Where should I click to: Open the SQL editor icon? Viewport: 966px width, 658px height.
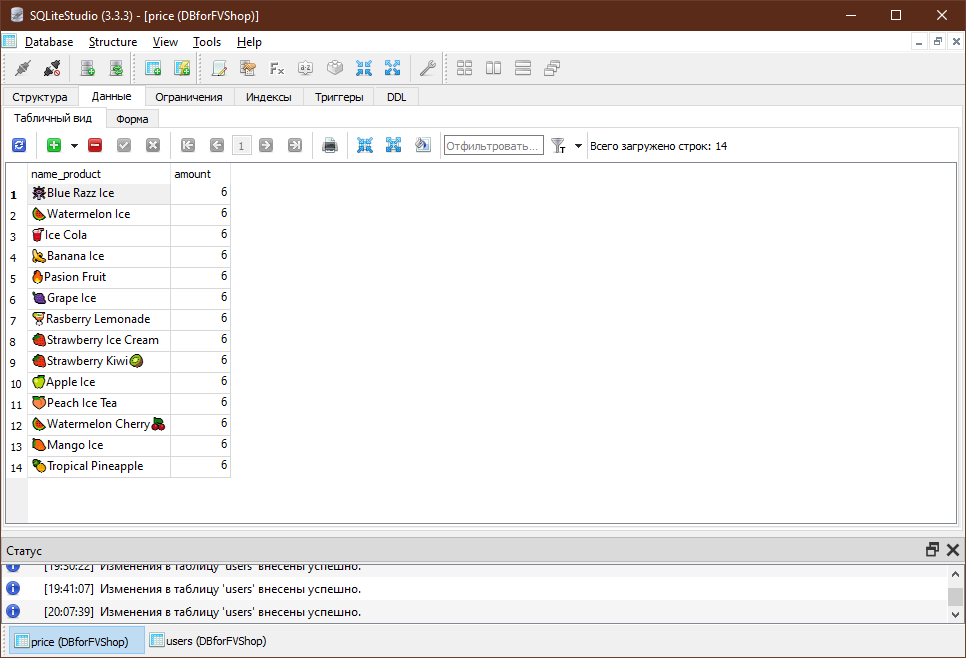pyautogui.click(x=219, y=68)
